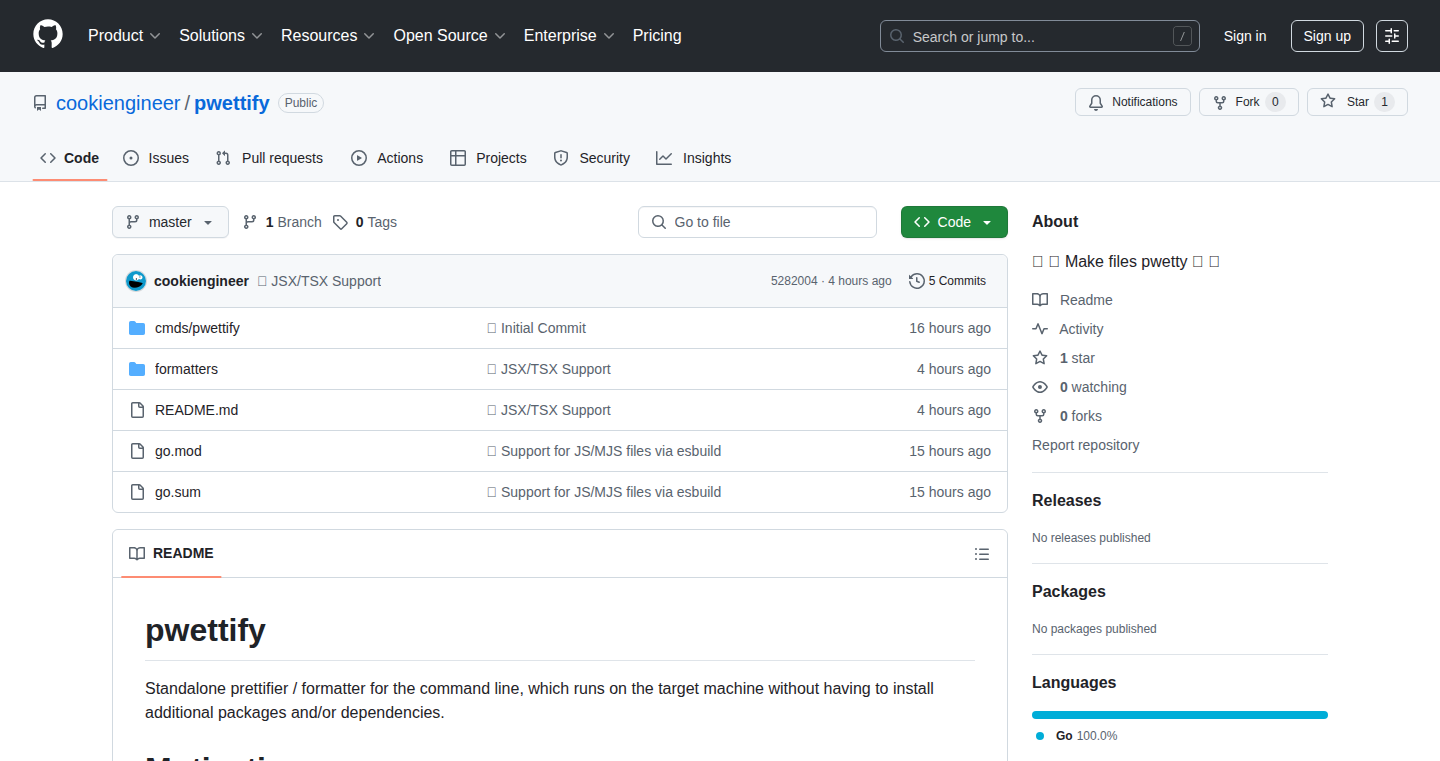
Task: Click Report repository link
Action: [x=1086, y=445]
